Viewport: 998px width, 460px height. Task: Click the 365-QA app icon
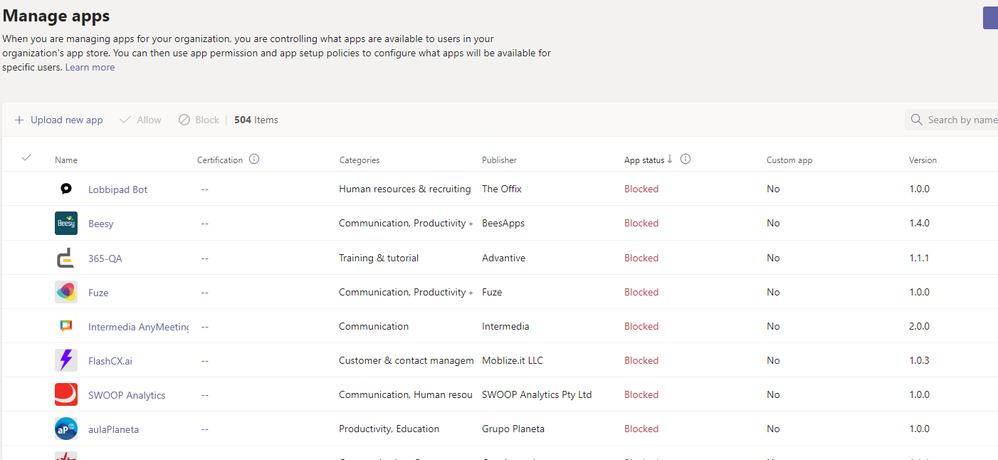coord(66,258)
